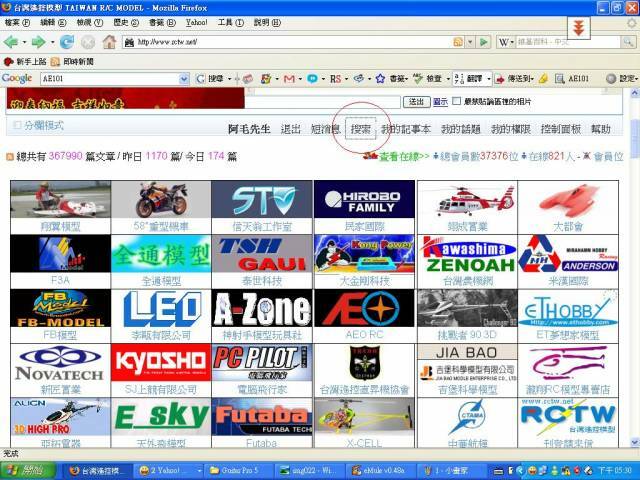Screen dimensions: 640x480
Task: Click the blue star bookmark icon
Action: [380, 79]
